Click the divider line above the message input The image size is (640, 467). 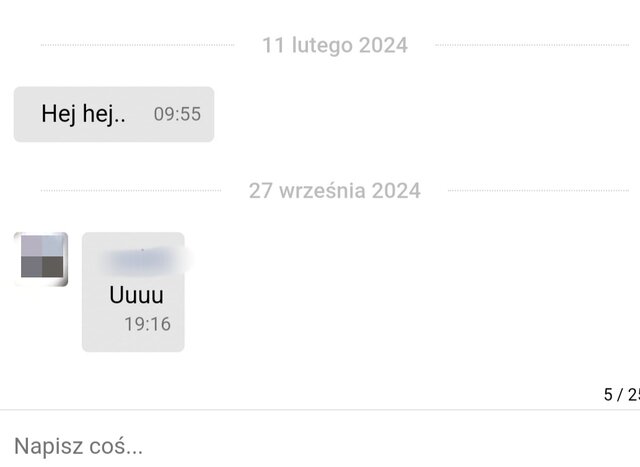pos(320,409)
